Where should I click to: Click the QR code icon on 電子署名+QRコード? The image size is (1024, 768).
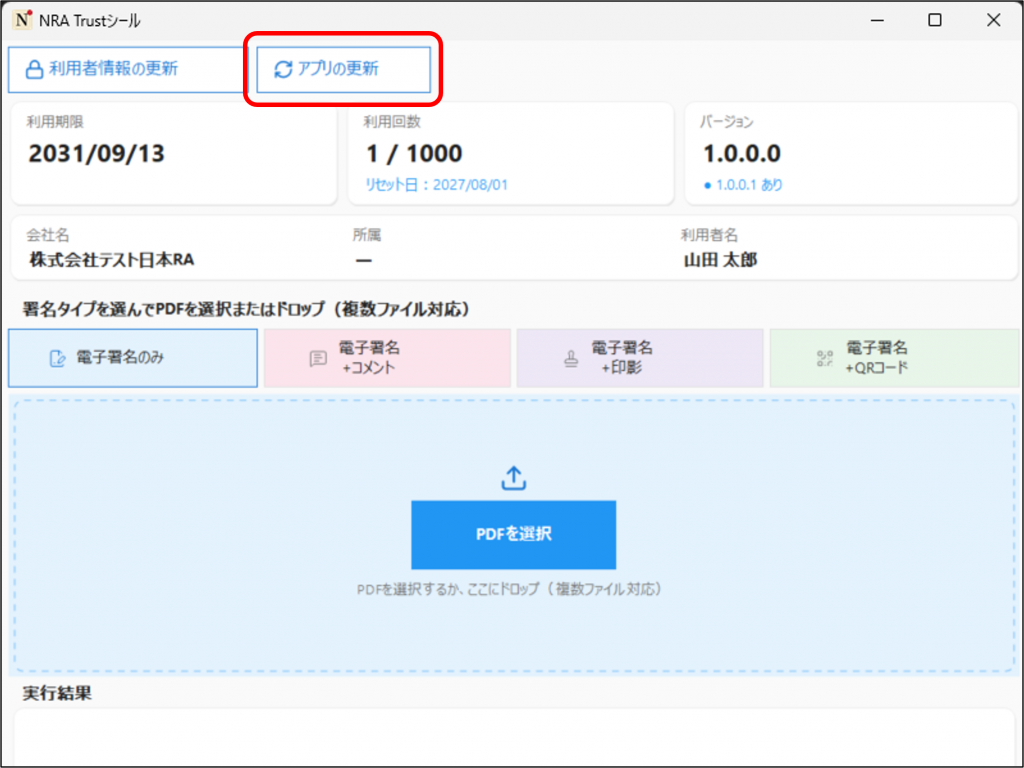click(825, 358)
